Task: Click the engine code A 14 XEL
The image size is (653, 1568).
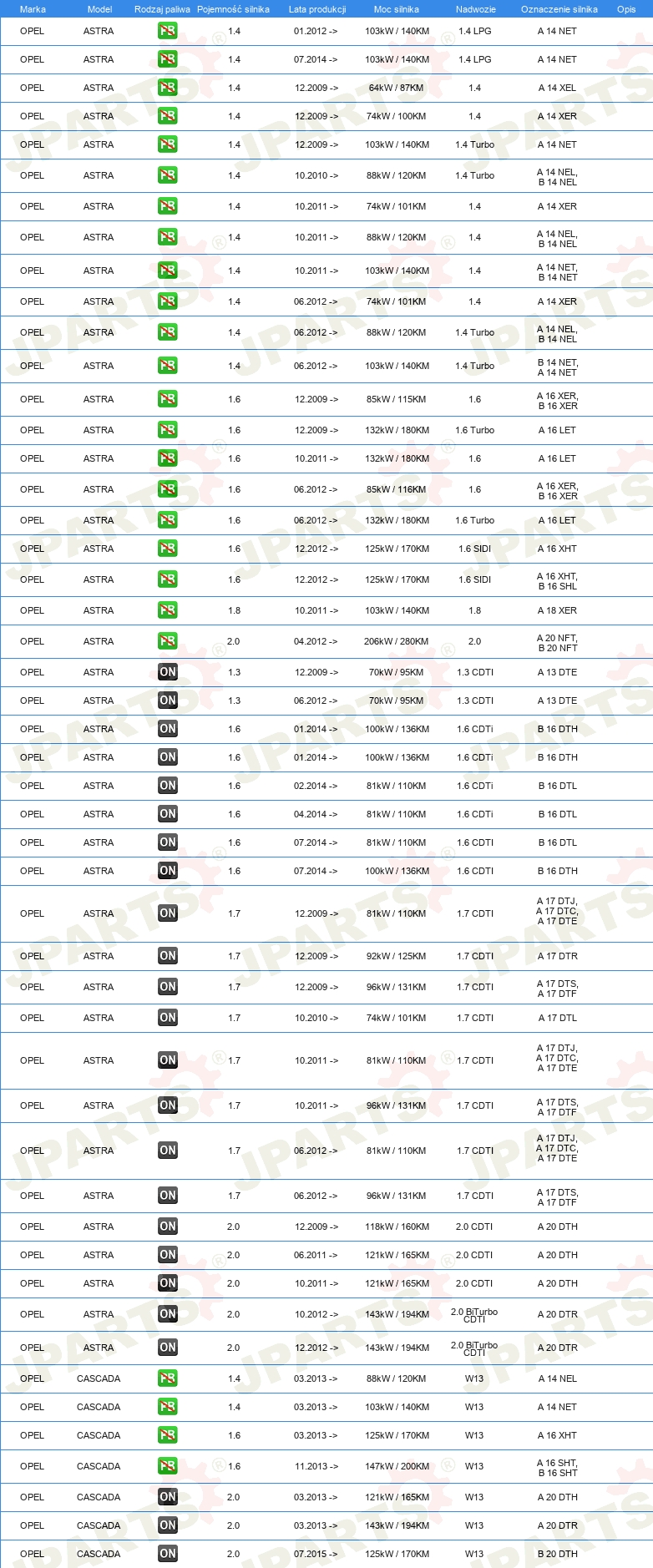Action: [x=557, y=88]
